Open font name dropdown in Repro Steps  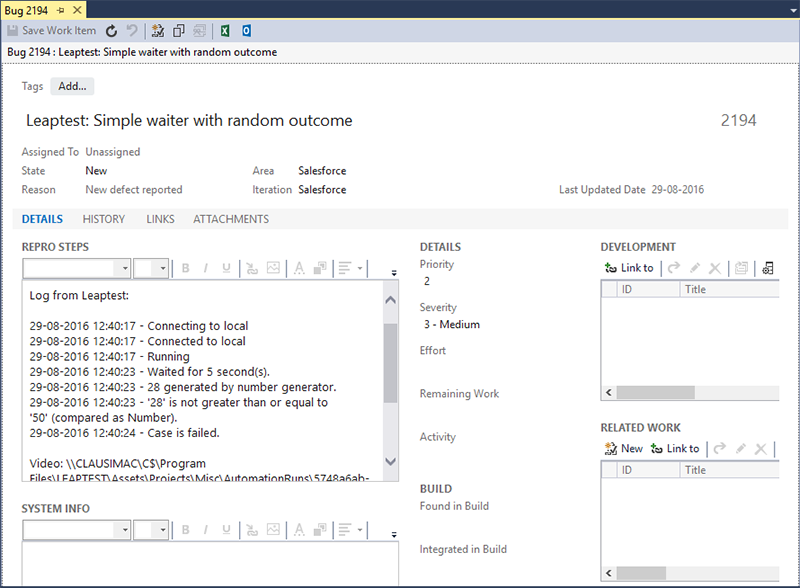(123, 268)
